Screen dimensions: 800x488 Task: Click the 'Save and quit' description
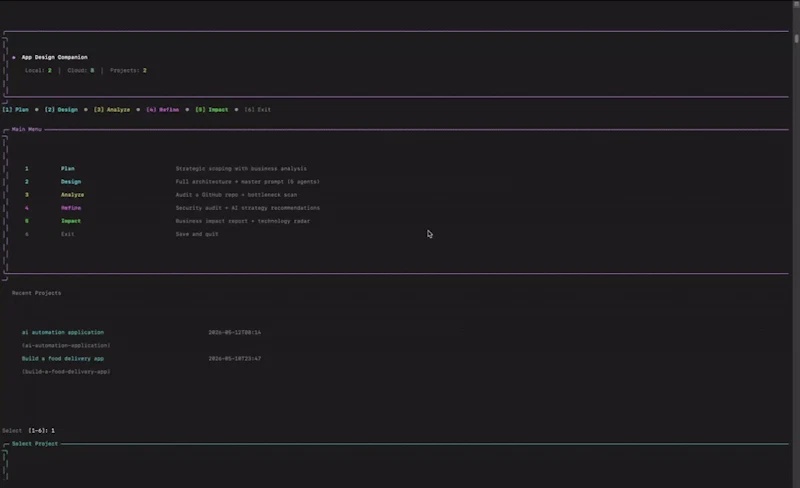[197, 234]
